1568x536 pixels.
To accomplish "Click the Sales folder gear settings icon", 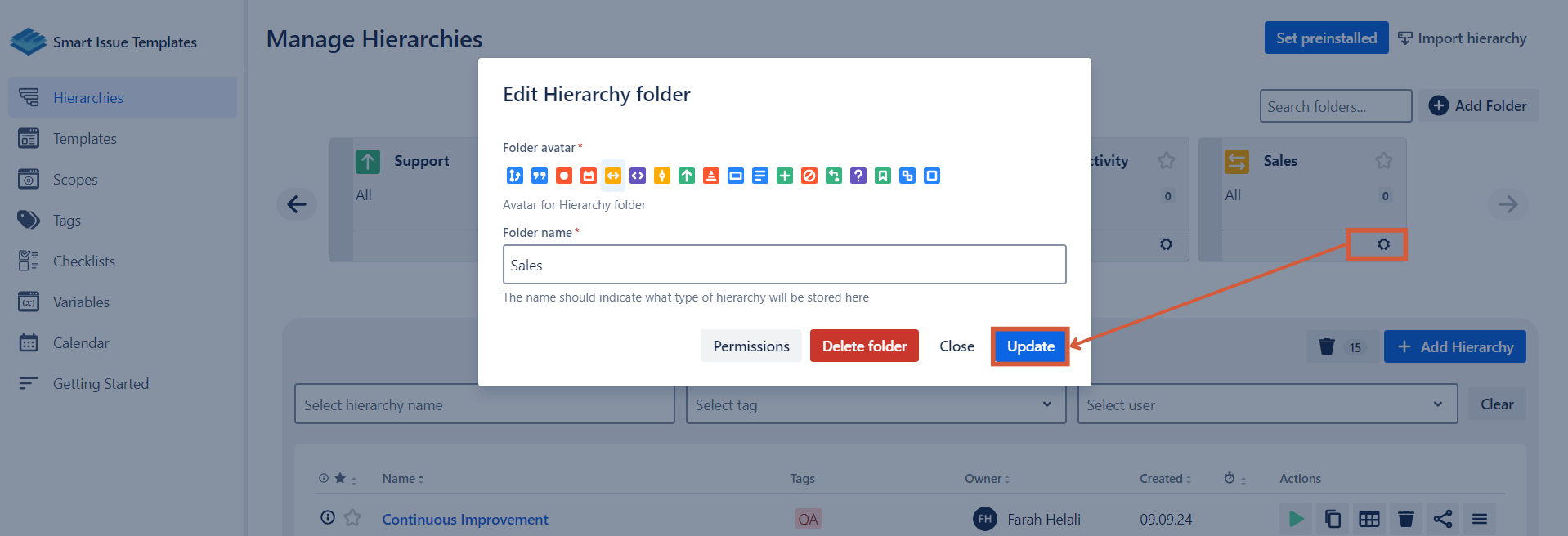I will (1383, 244).
